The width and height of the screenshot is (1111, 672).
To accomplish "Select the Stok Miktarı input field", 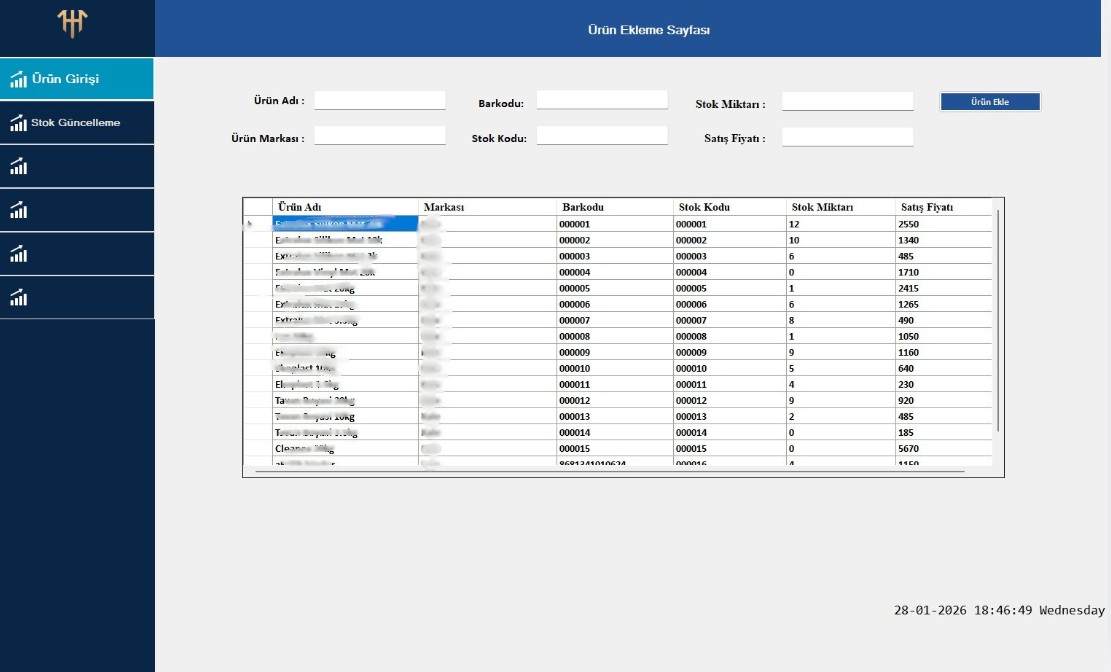I will click(847, 101).
